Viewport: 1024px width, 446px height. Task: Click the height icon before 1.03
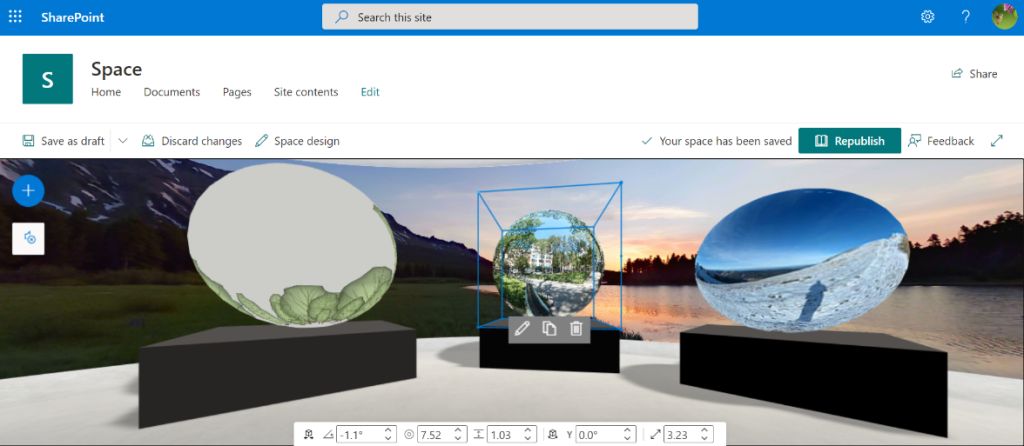tap(479, 434)
